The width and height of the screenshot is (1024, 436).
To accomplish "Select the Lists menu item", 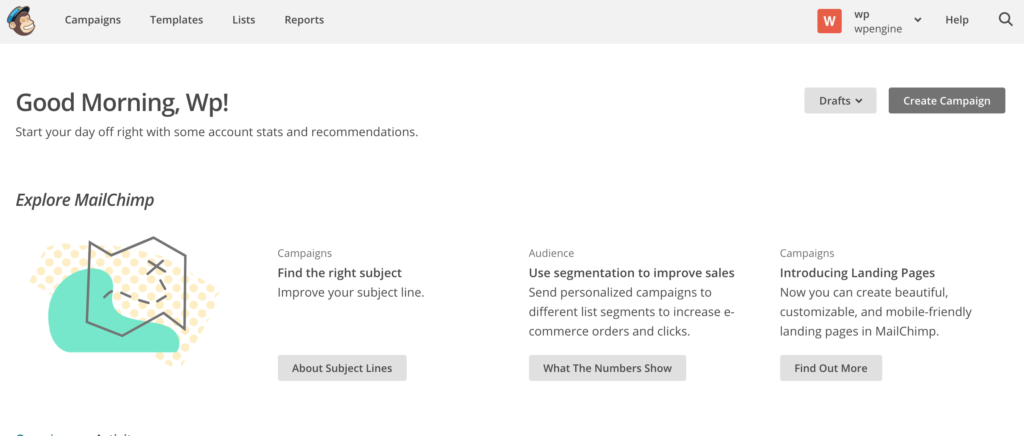I will [x=243, y=20].
